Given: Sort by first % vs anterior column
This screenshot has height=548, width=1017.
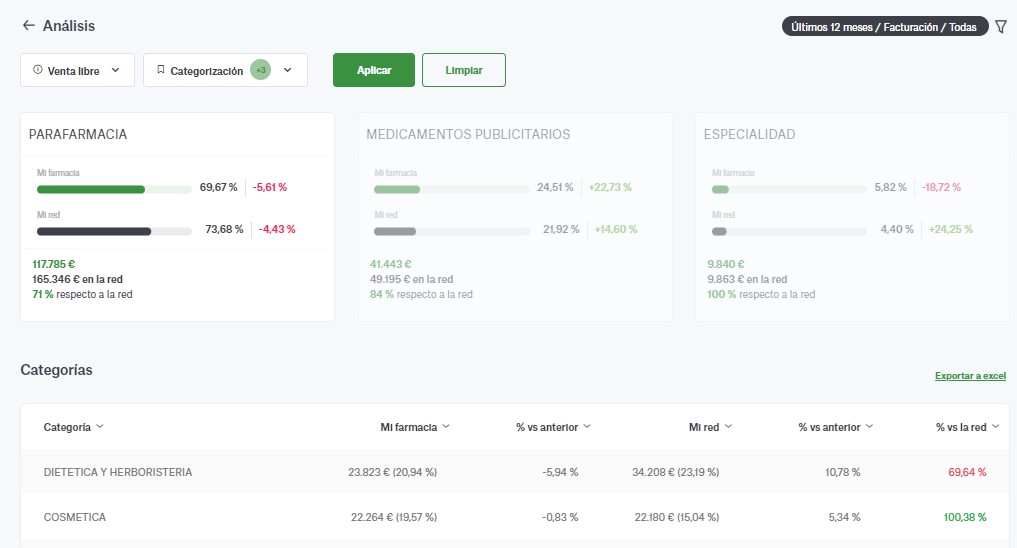Looking at the screenshot, I should [x=553, y=427].
